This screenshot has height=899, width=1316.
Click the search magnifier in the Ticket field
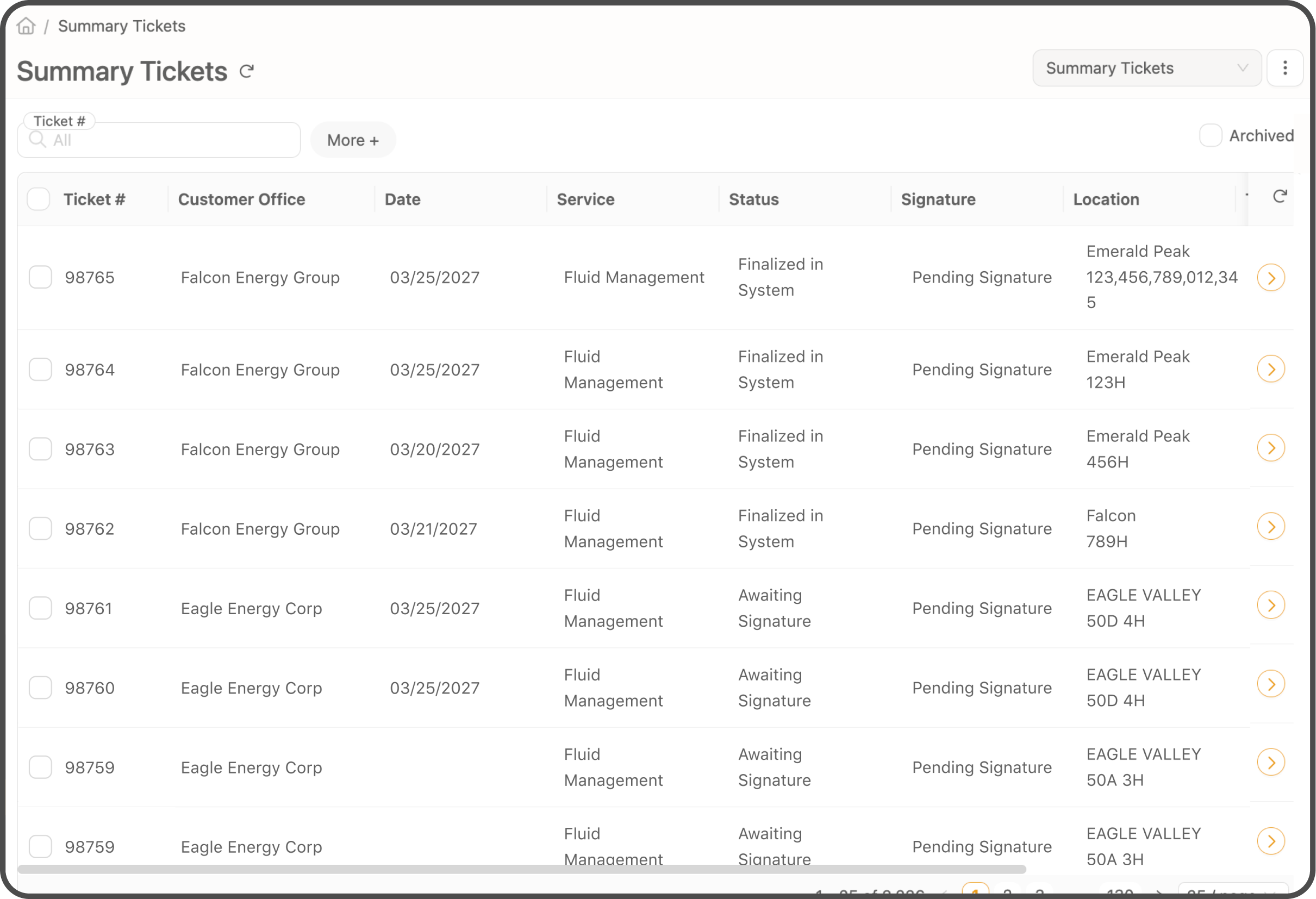[x=38, y=140]
